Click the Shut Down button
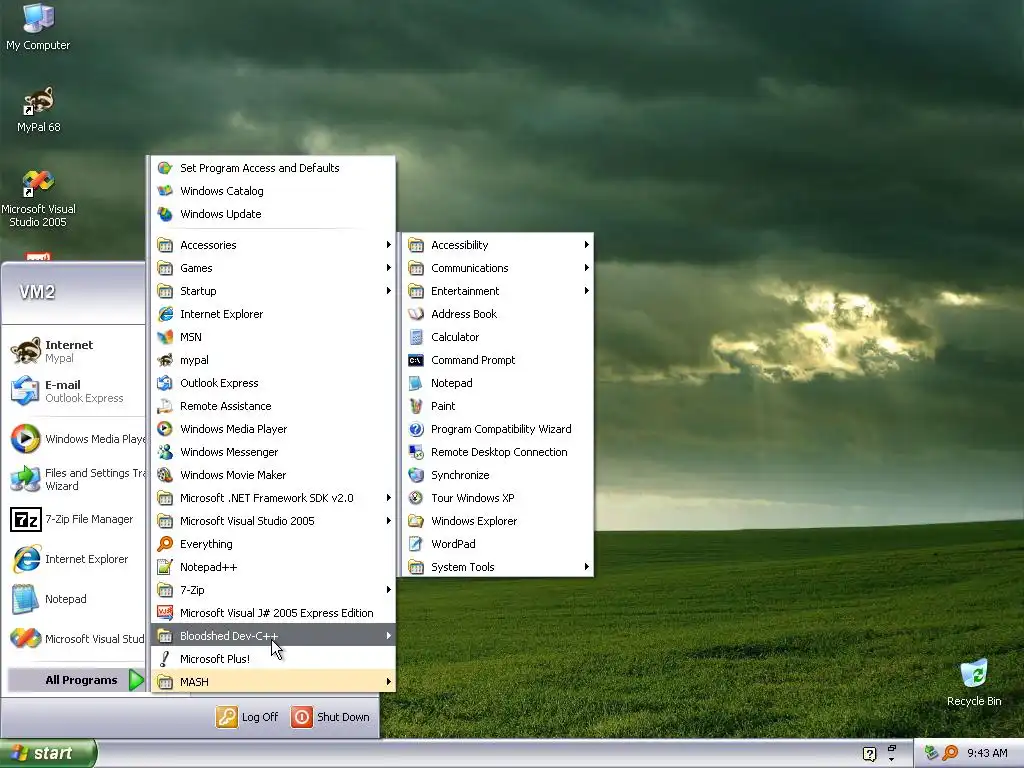Image resolution: width=1024 pixels, height=768 pixels. click(x=331, y=716)
